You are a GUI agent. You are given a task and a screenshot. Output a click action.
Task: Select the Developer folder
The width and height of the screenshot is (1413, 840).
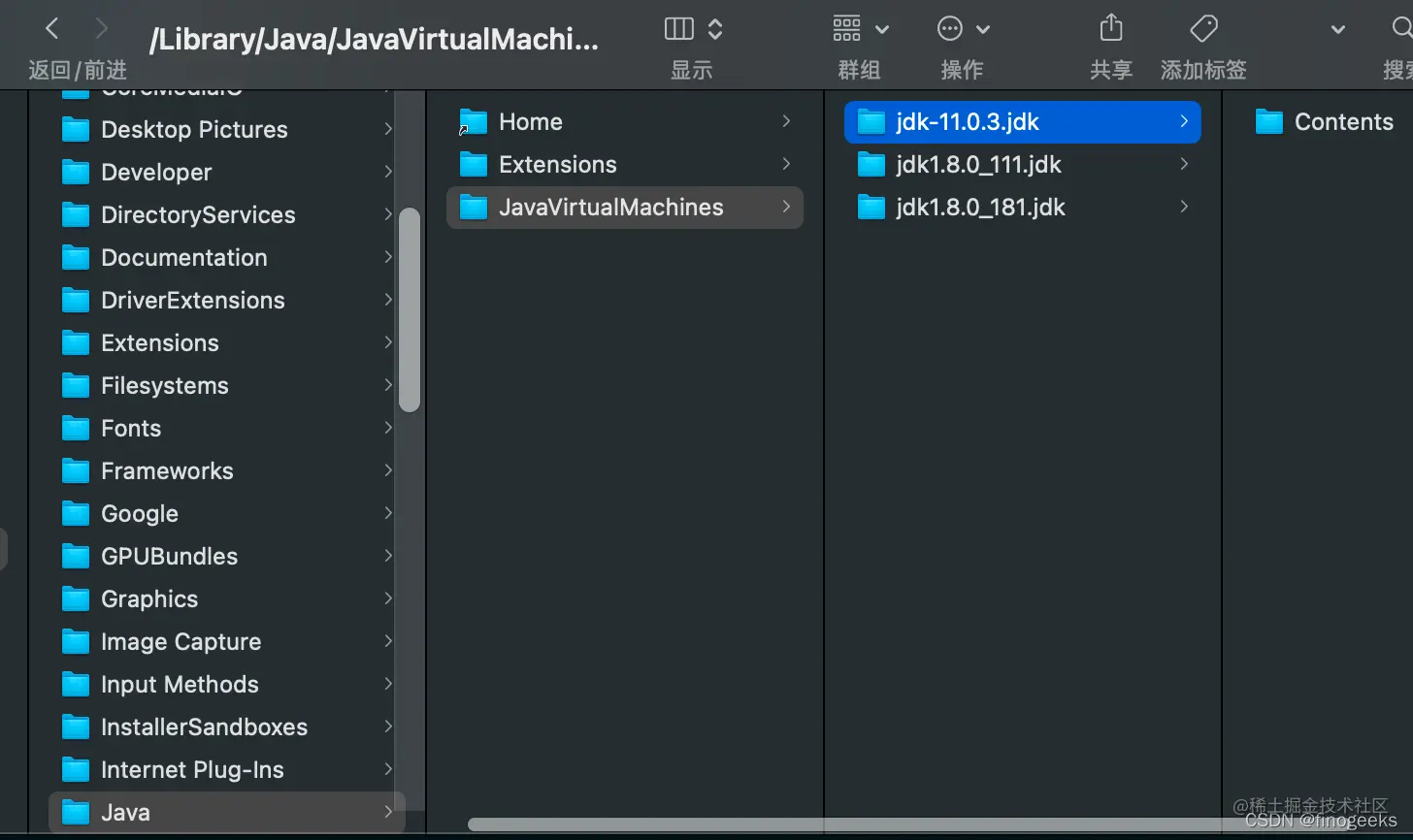click(227, 172)
